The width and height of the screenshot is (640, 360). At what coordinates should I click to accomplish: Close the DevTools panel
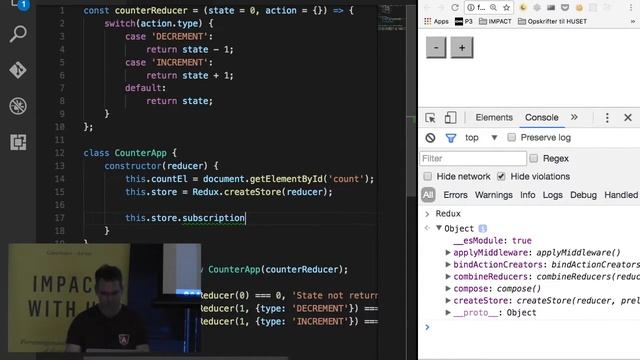(628, 118)
